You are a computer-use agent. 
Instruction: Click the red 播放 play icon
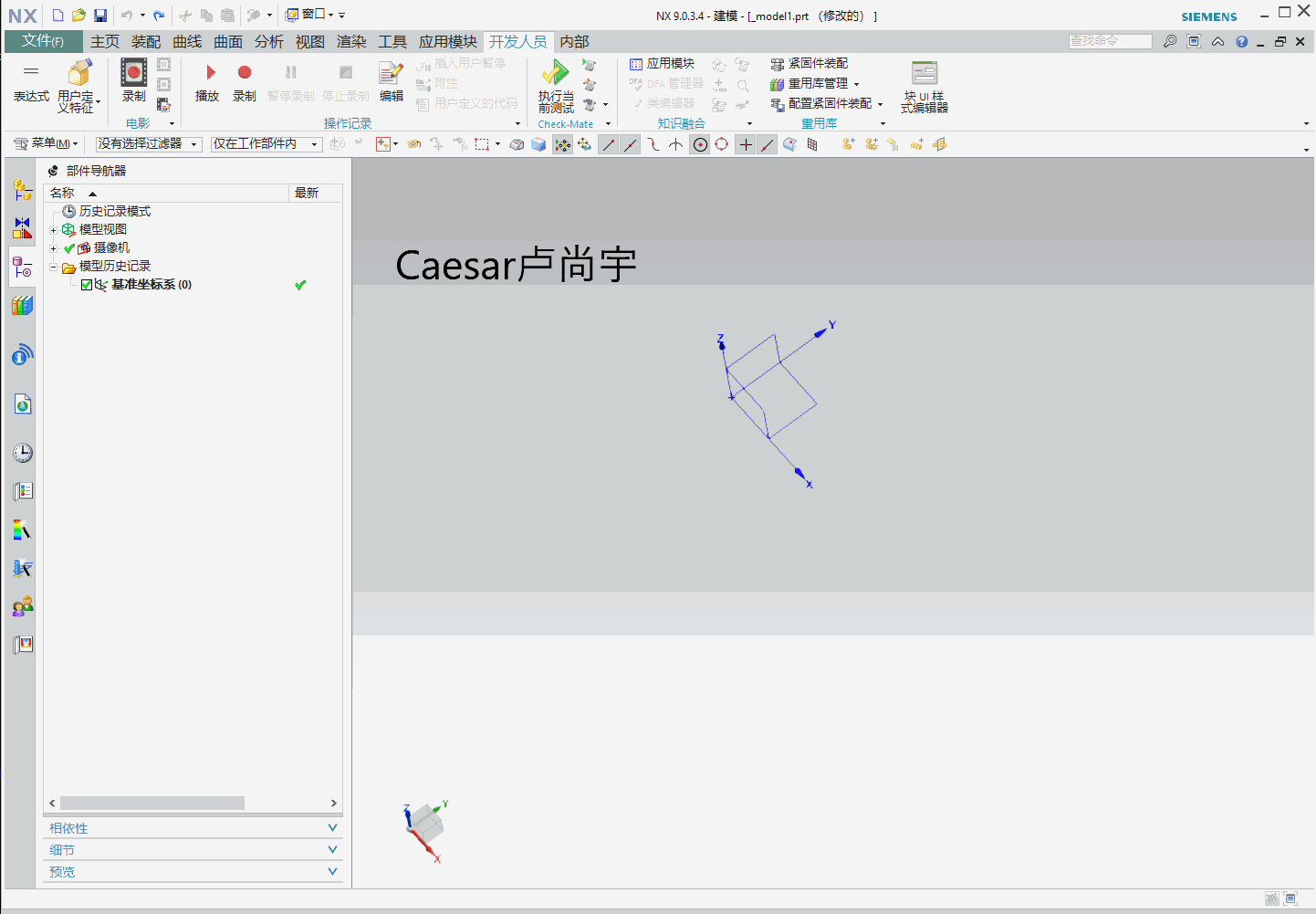[210, 72]
